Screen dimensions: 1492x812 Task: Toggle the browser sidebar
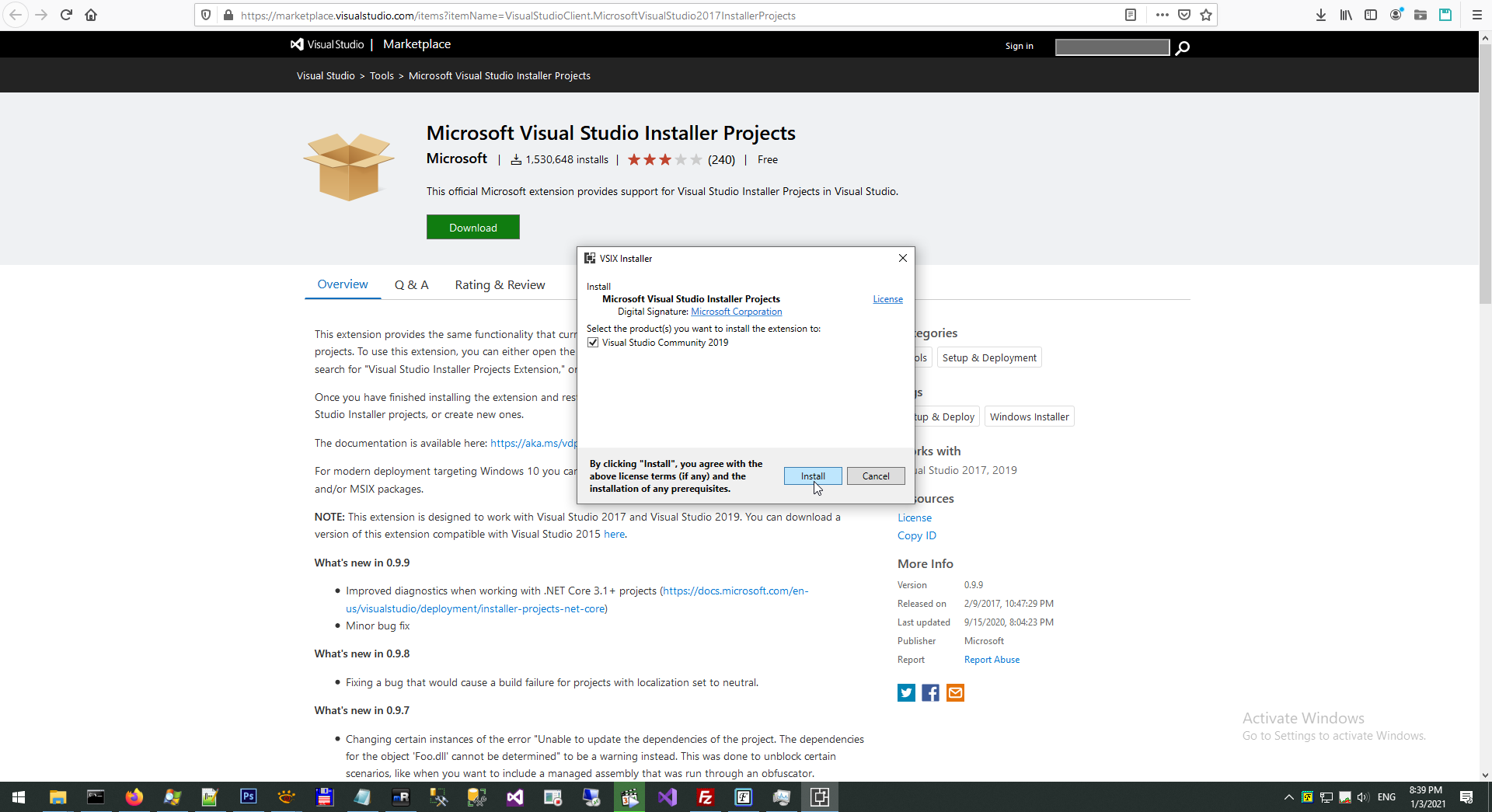pos(1371,15)
